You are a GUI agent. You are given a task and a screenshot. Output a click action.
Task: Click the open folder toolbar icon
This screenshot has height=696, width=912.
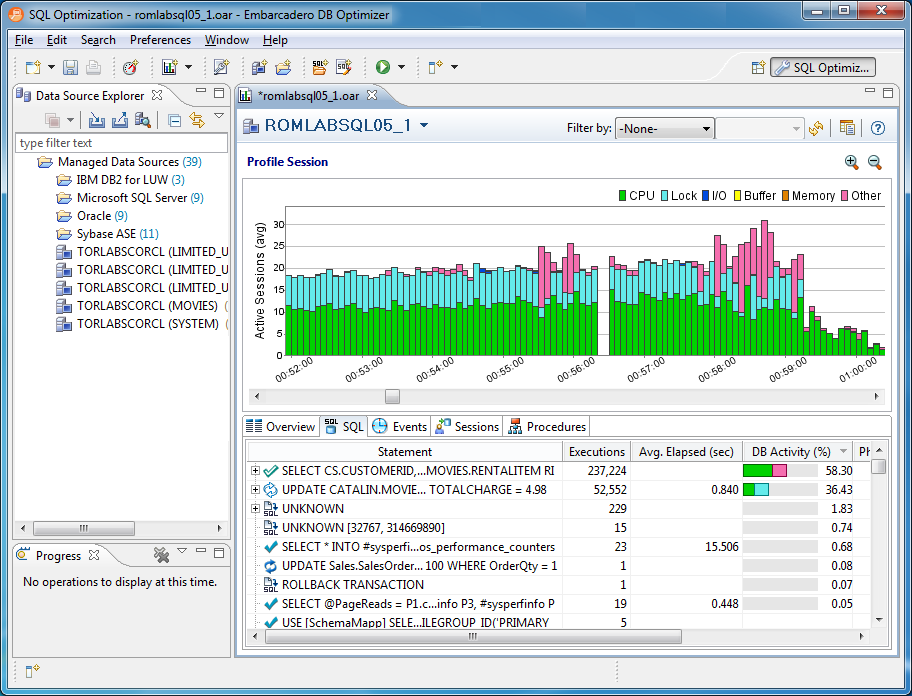283,67
